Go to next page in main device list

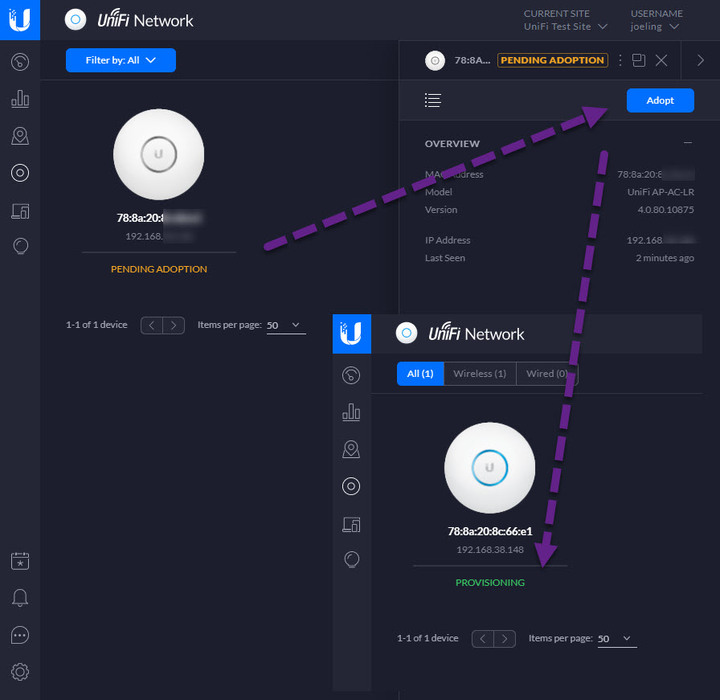174,325
